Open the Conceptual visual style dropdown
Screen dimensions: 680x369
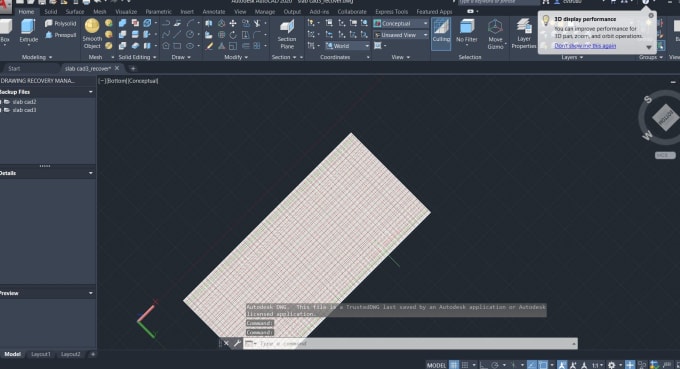(401, 23)
